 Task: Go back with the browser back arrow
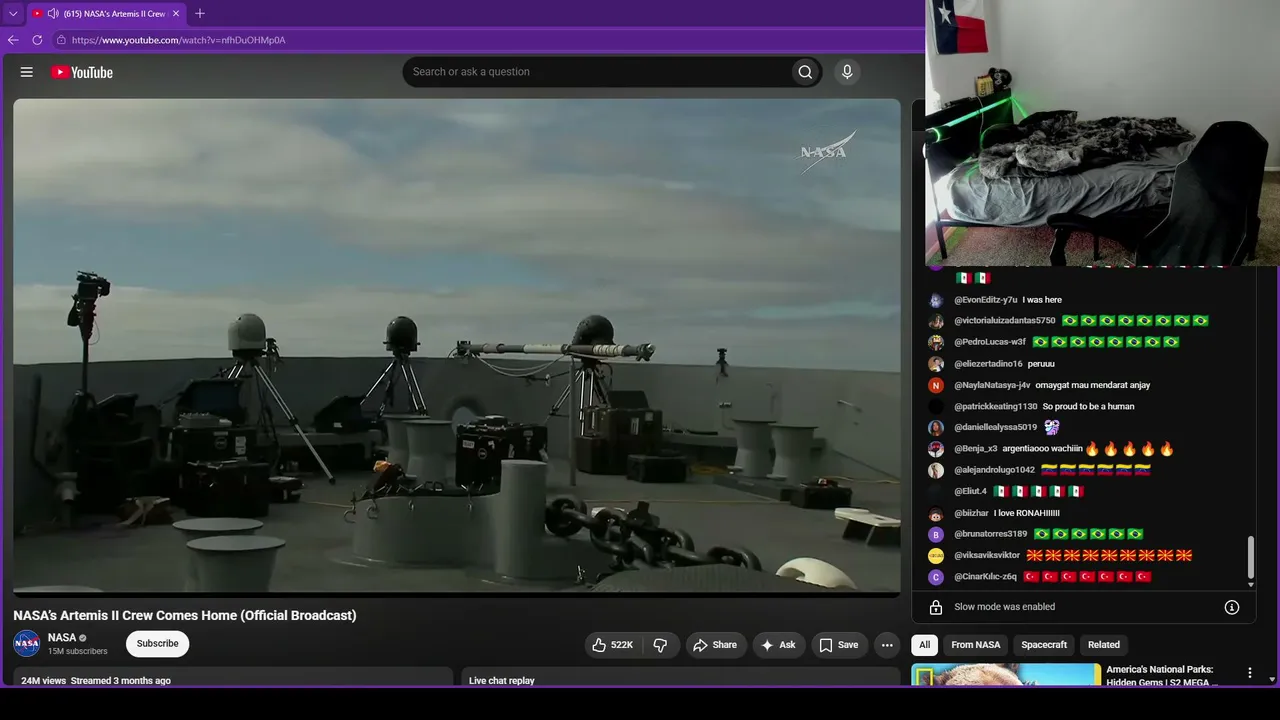13,40
